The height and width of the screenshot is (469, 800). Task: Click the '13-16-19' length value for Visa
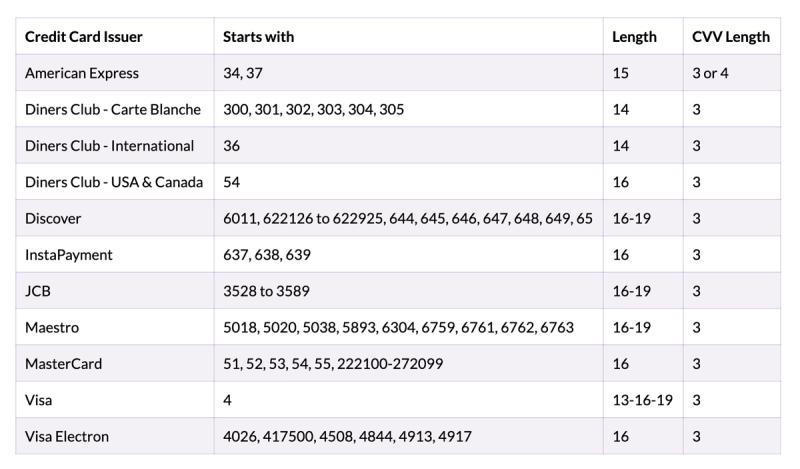(x=642, y=400)
